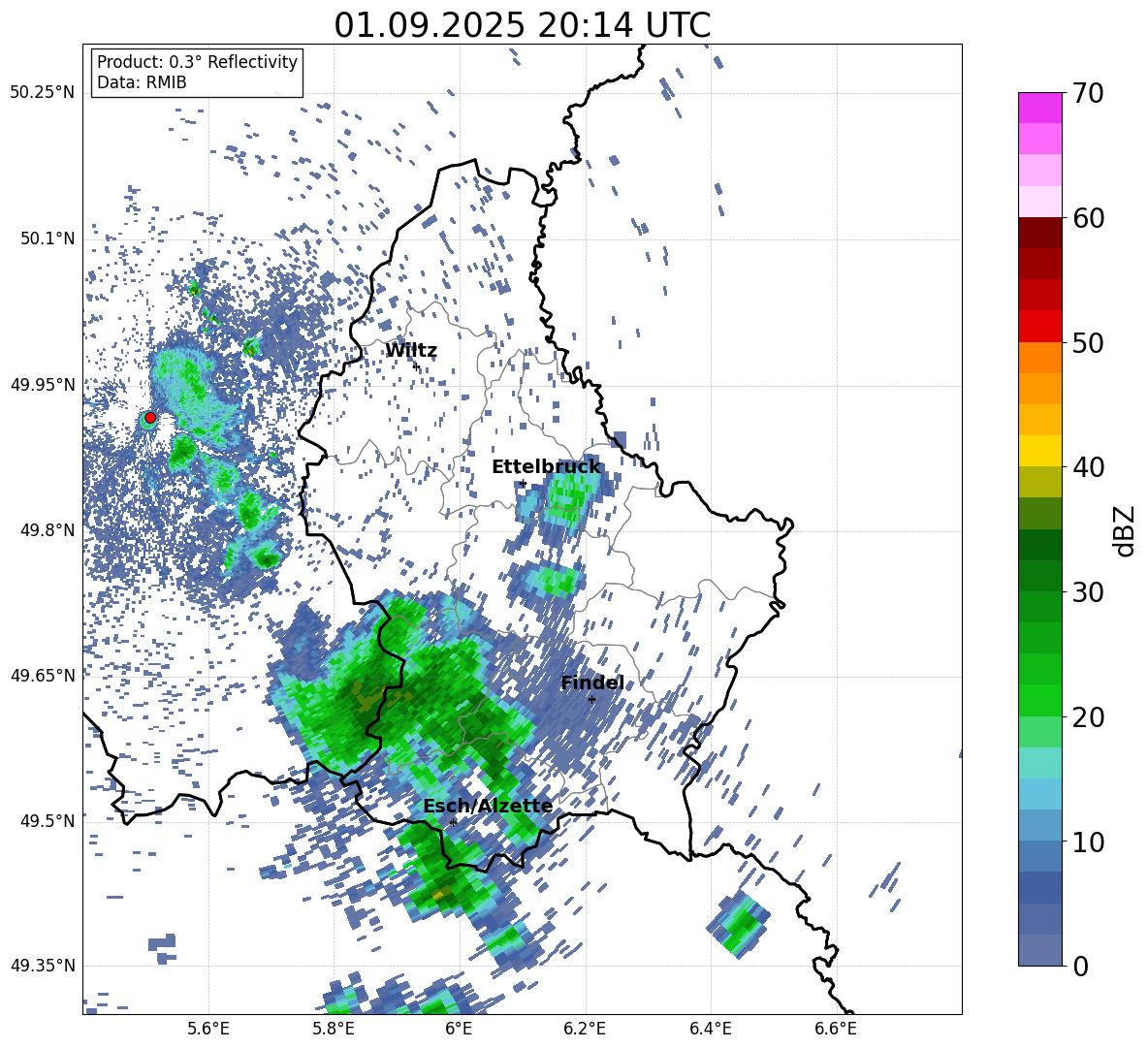Pick the olive colorbar swatch below 40
1148x1048 pixels.
[1039, 482]
